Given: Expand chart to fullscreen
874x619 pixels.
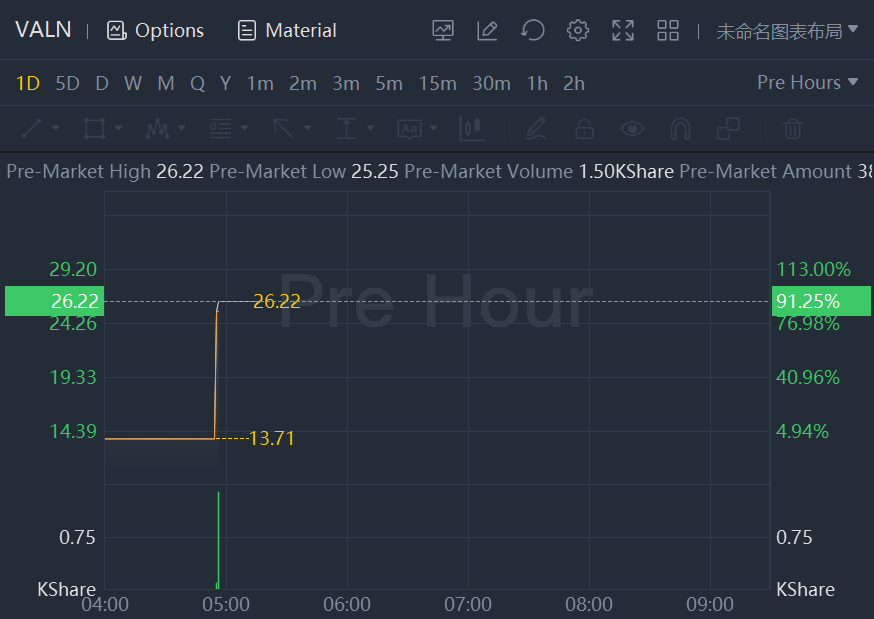Looking at the screenshot, I should [x=623, y=31].
